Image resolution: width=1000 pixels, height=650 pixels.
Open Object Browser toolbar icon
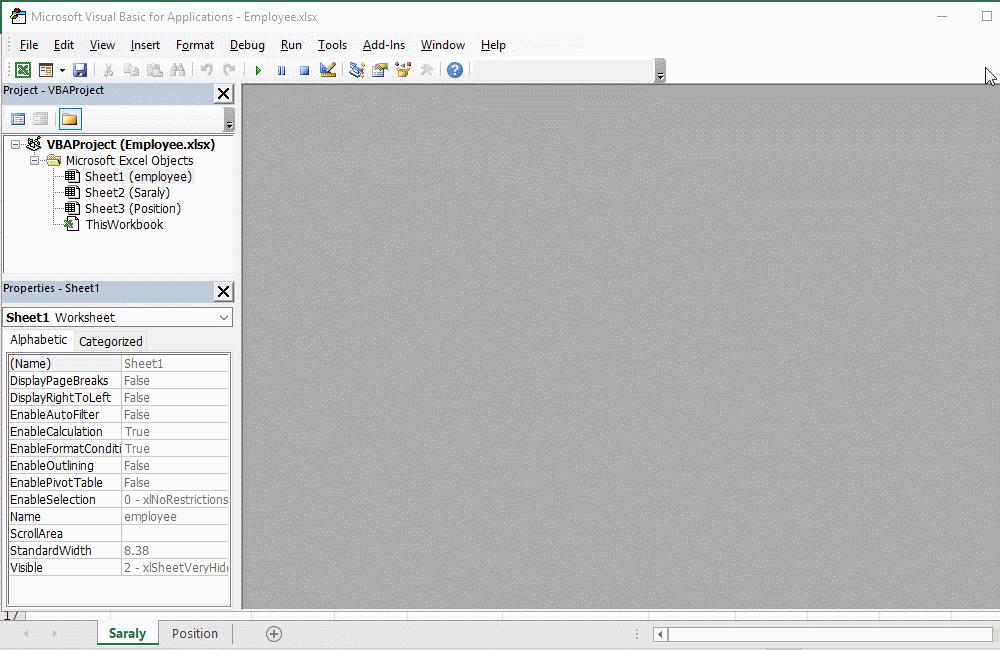(x=403, y=70)
